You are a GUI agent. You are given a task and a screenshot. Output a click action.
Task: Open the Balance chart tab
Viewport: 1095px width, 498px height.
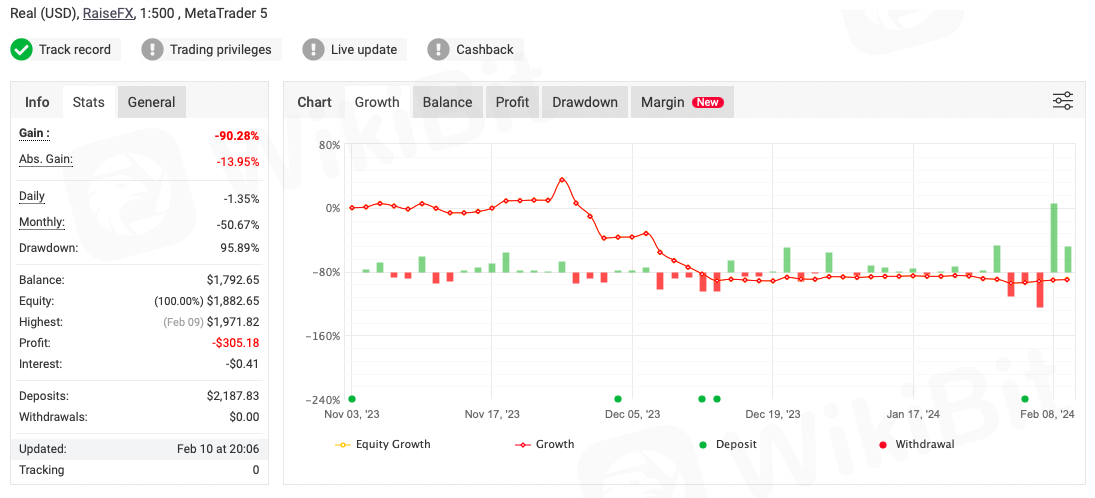447,102
